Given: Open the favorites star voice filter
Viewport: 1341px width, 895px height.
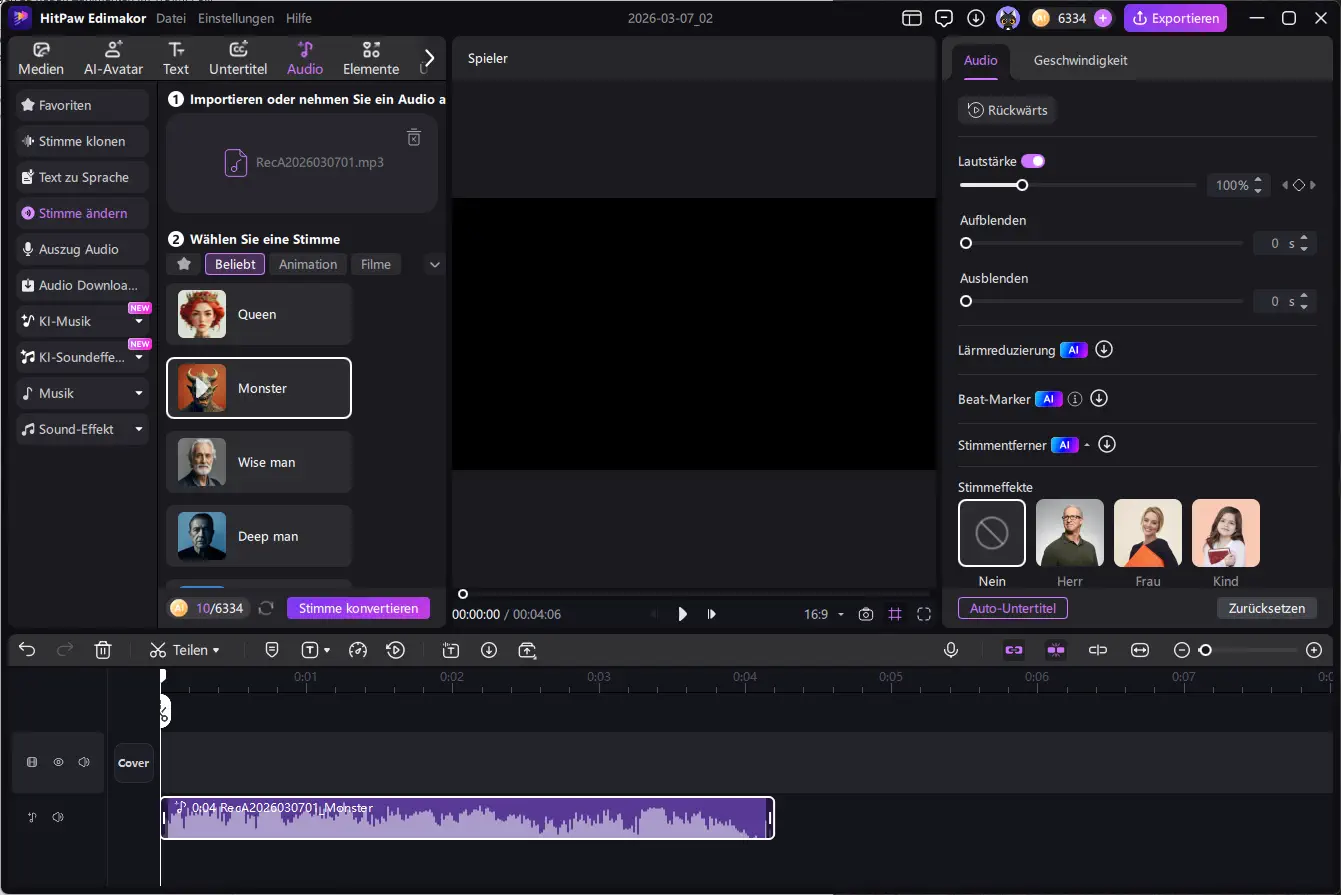Looking at the screenshot, I should (x=184, y=264).
